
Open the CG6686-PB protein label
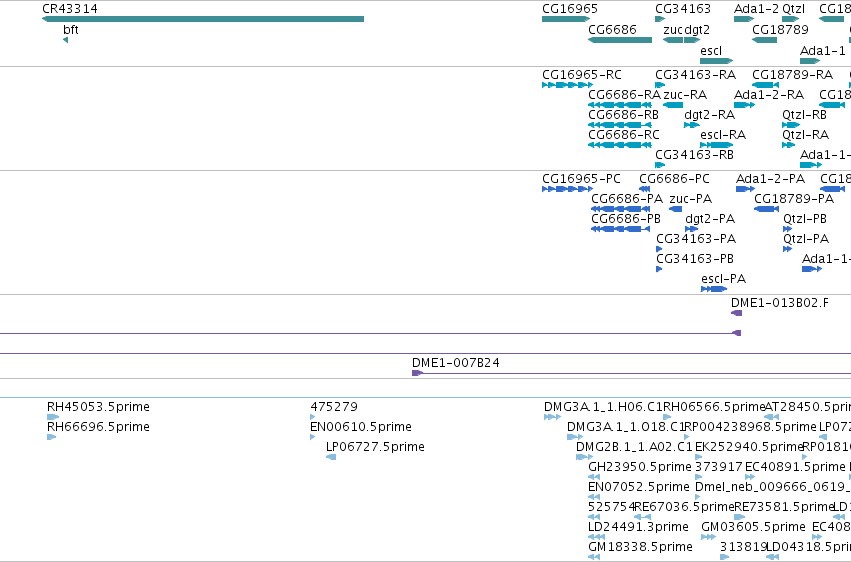[x=626, y=219]
